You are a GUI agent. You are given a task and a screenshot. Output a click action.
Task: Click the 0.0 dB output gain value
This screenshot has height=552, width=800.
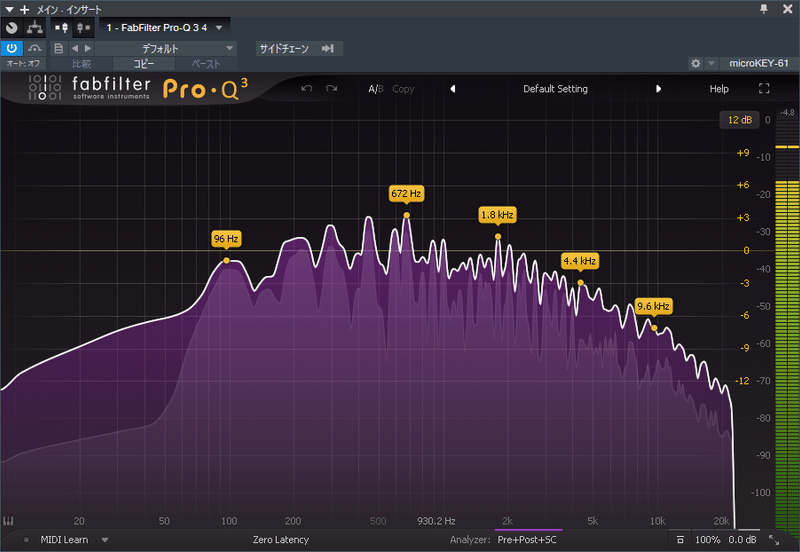pos(742,540)
